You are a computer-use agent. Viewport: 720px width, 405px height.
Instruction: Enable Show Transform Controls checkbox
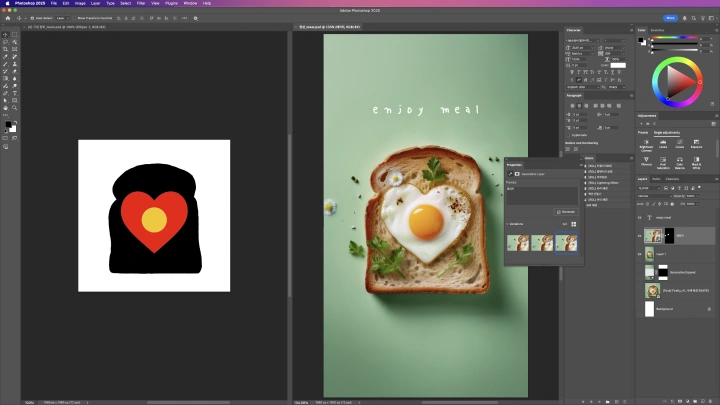coord(74,18)
